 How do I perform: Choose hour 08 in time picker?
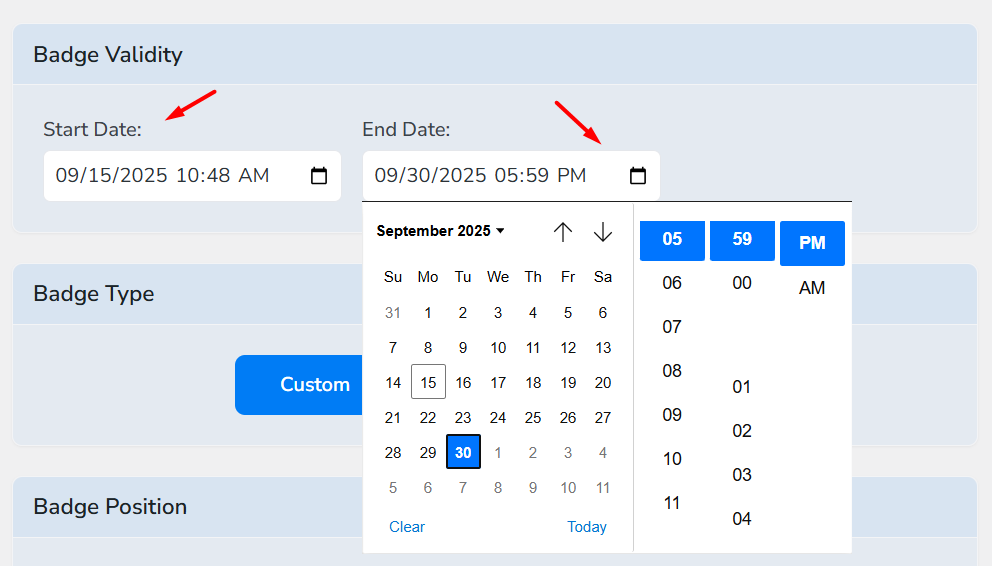672,371
